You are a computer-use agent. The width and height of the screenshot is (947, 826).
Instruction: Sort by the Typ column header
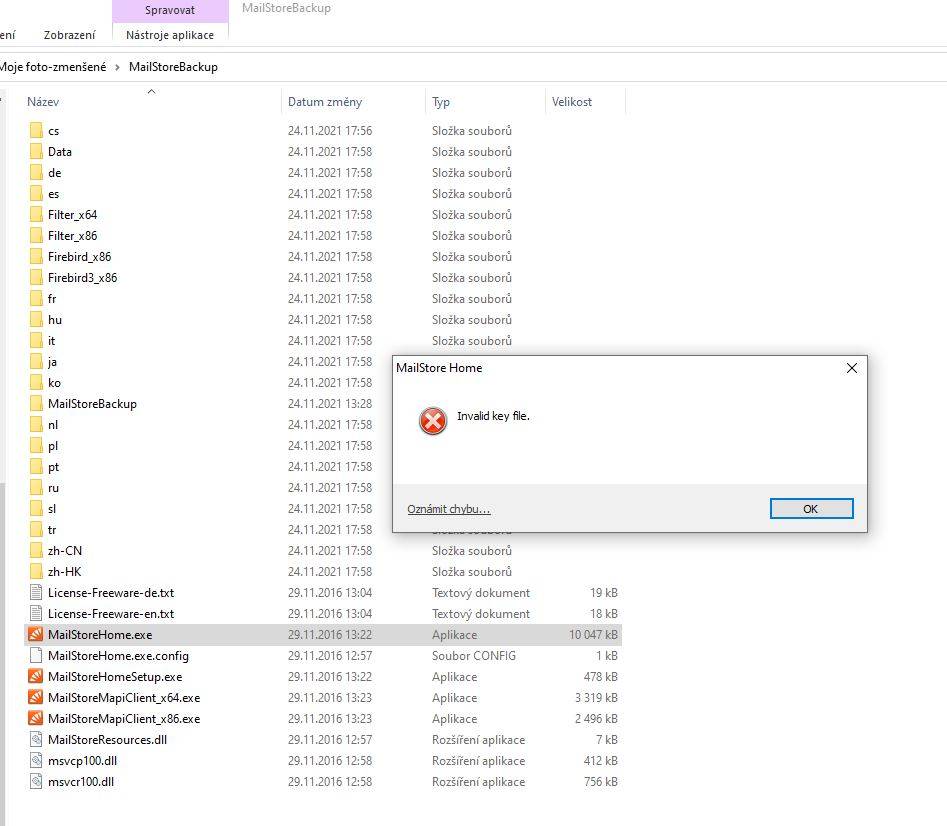[x=441, y=102]
